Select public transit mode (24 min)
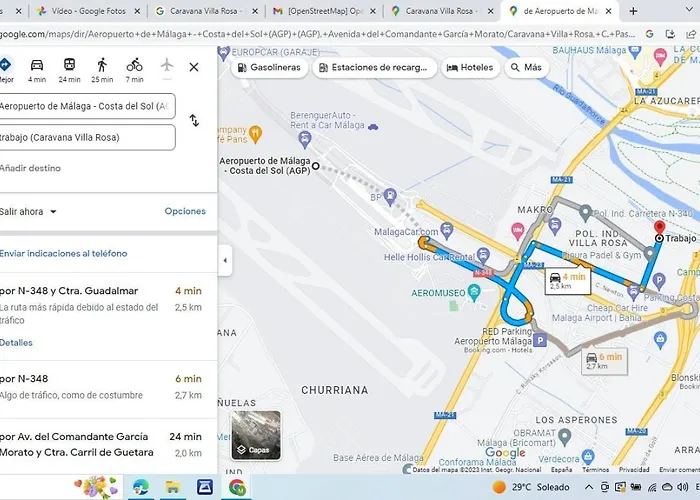 (x=69, y=71)
